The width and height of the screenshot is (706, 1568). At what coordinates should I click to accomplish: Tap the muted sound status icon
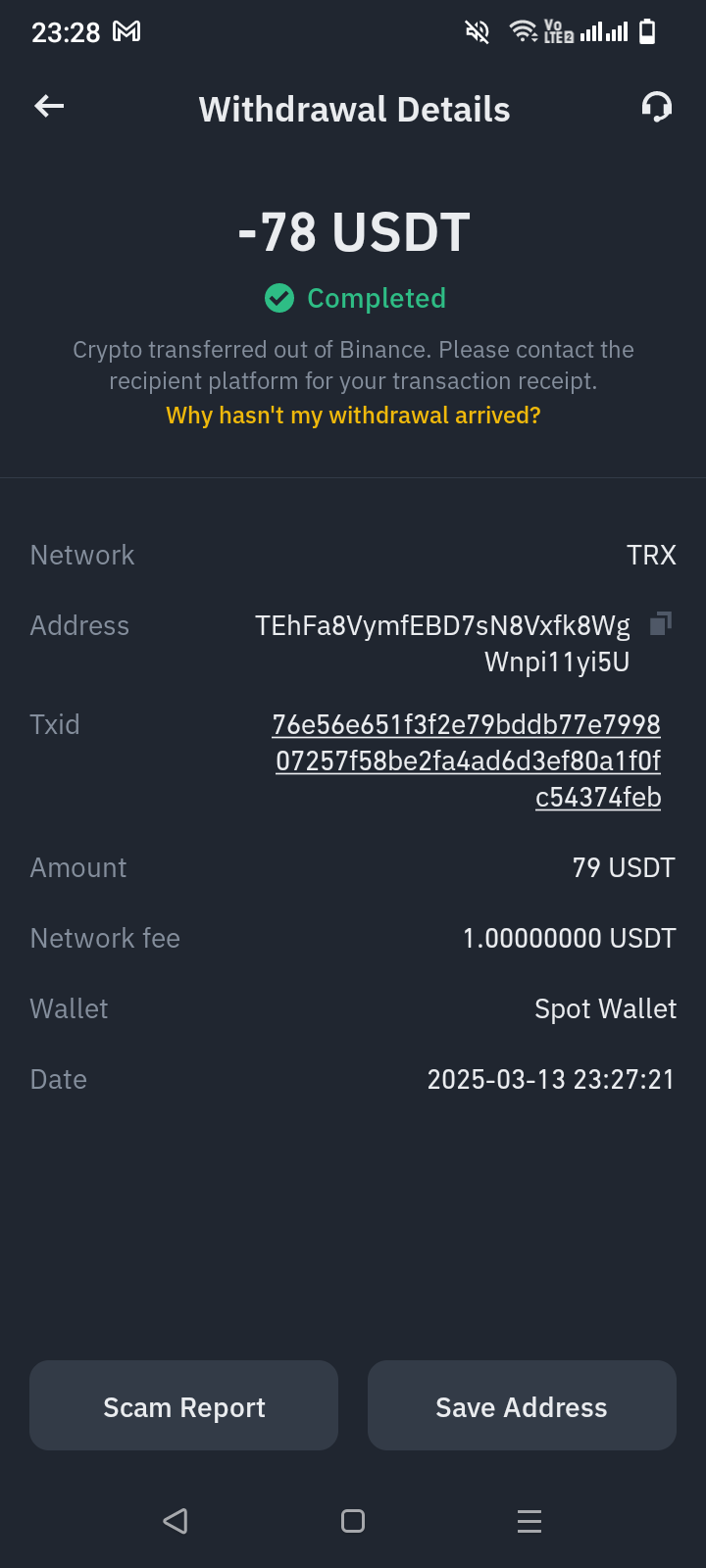click(x=477, y=32)
